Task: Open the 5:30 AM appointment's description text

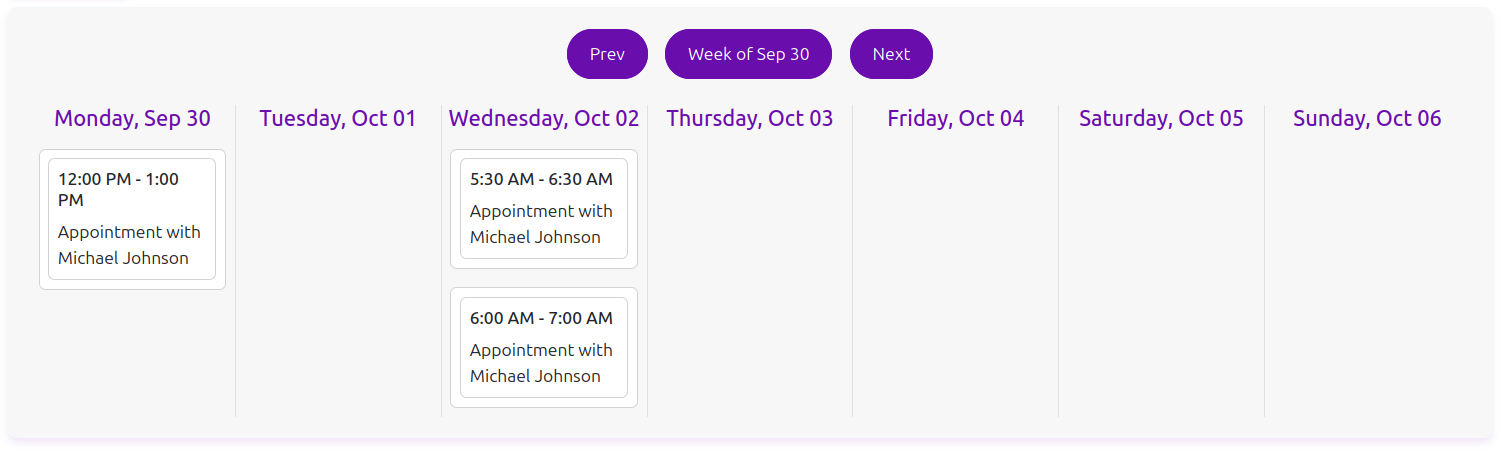Action: coord(541,224)
